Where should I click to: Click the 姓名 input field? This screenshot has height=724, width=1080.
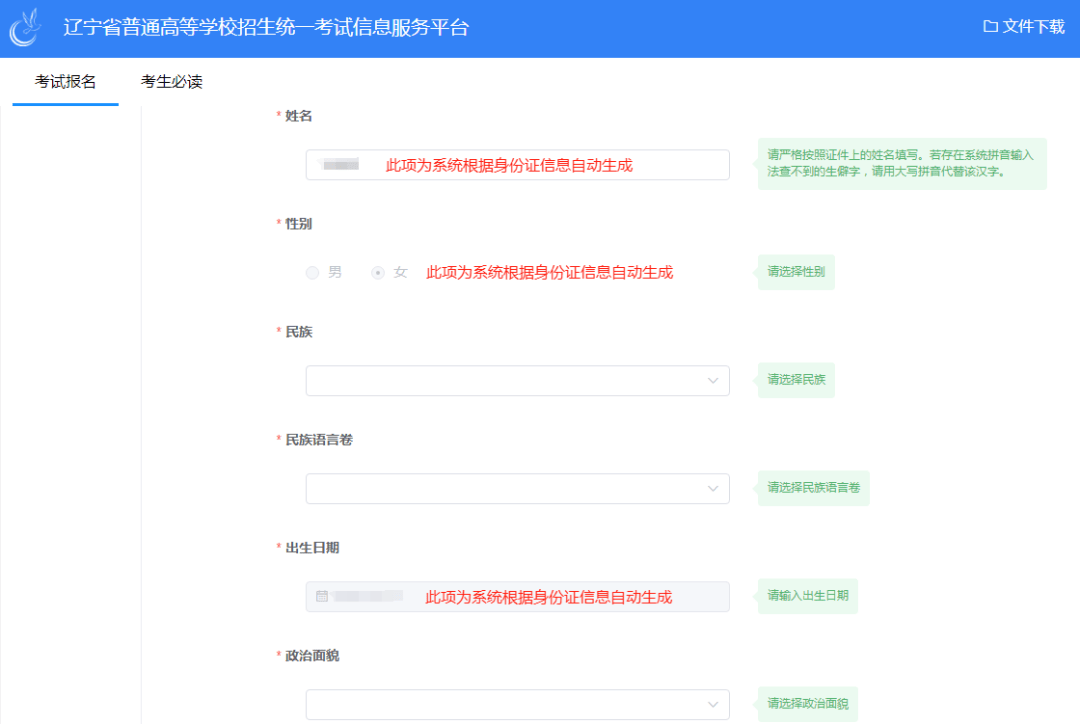(517, 165)
